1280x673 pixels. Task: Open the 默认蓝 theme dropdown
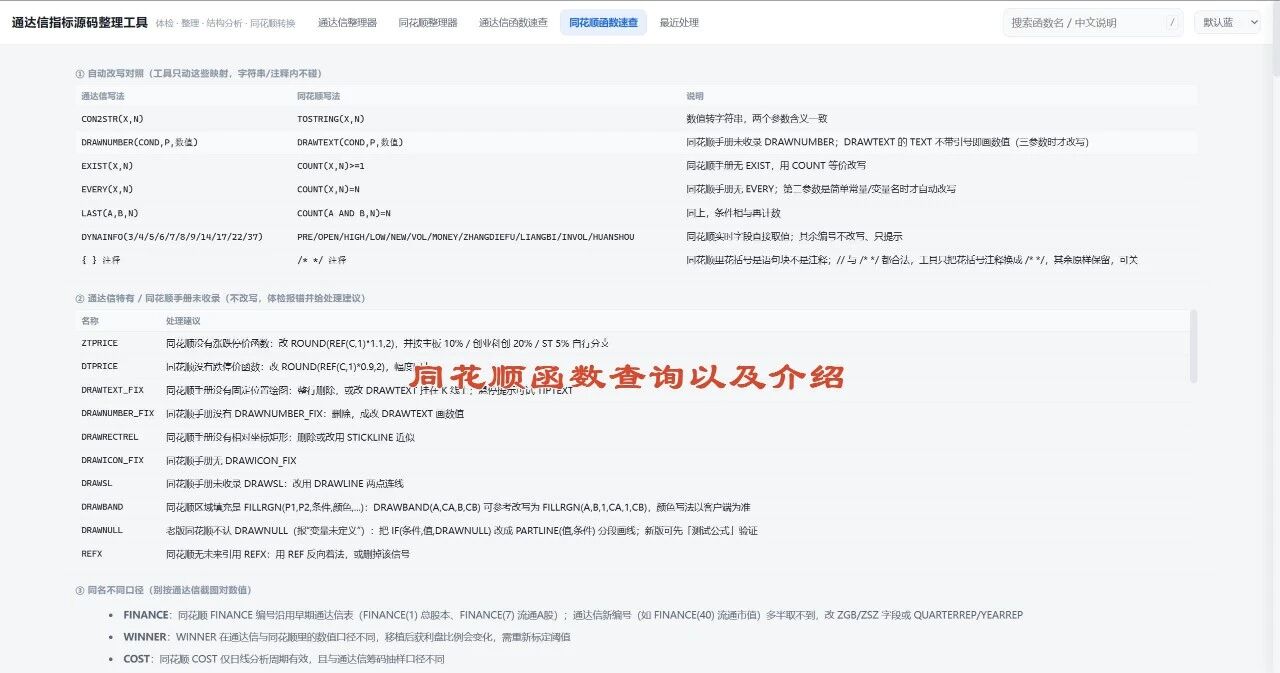pos(1227,22)
